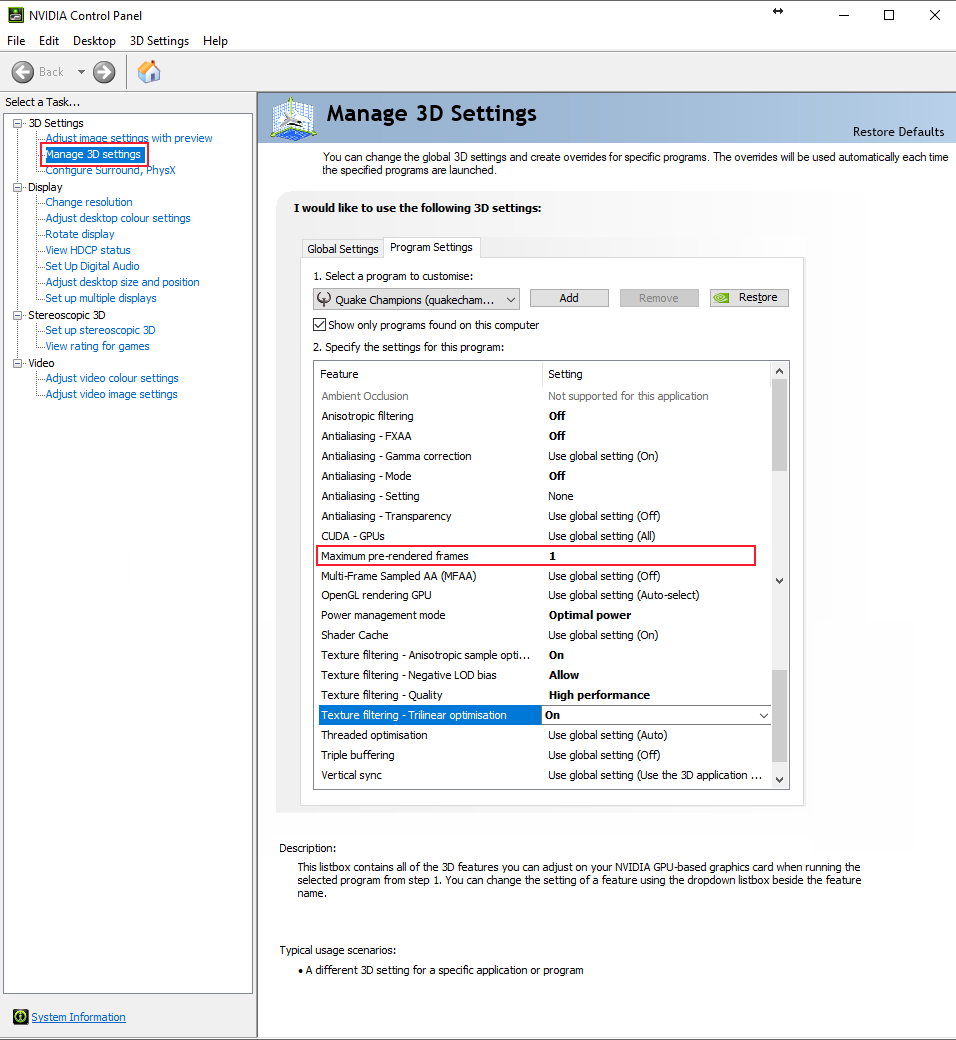
Task: Open the Edit menu
Action: coord(48,40)
